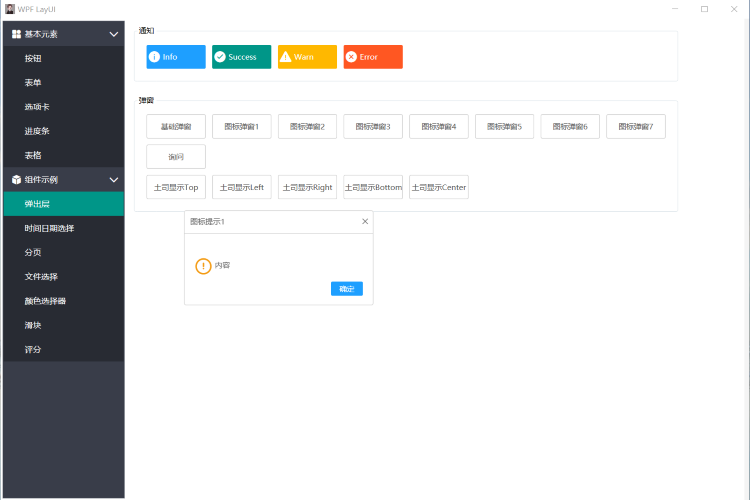Select the active 弹出层 sidebar item
750x500 pixels.
pyautogui.click(x=64, y=204)
